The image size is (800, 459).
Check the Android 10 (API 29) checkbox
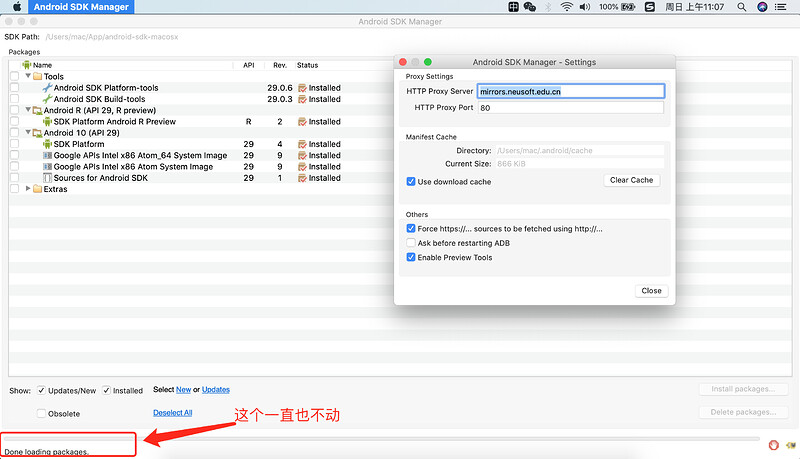(14, 133)
